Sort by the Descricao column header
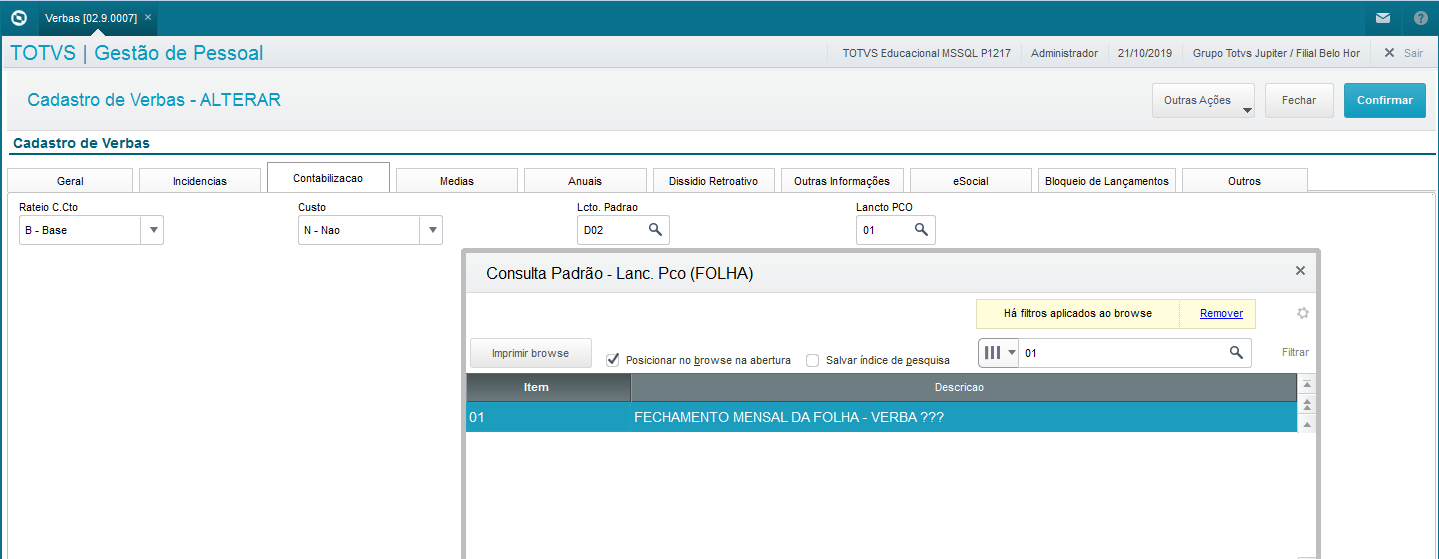 [x=964, y=387]
